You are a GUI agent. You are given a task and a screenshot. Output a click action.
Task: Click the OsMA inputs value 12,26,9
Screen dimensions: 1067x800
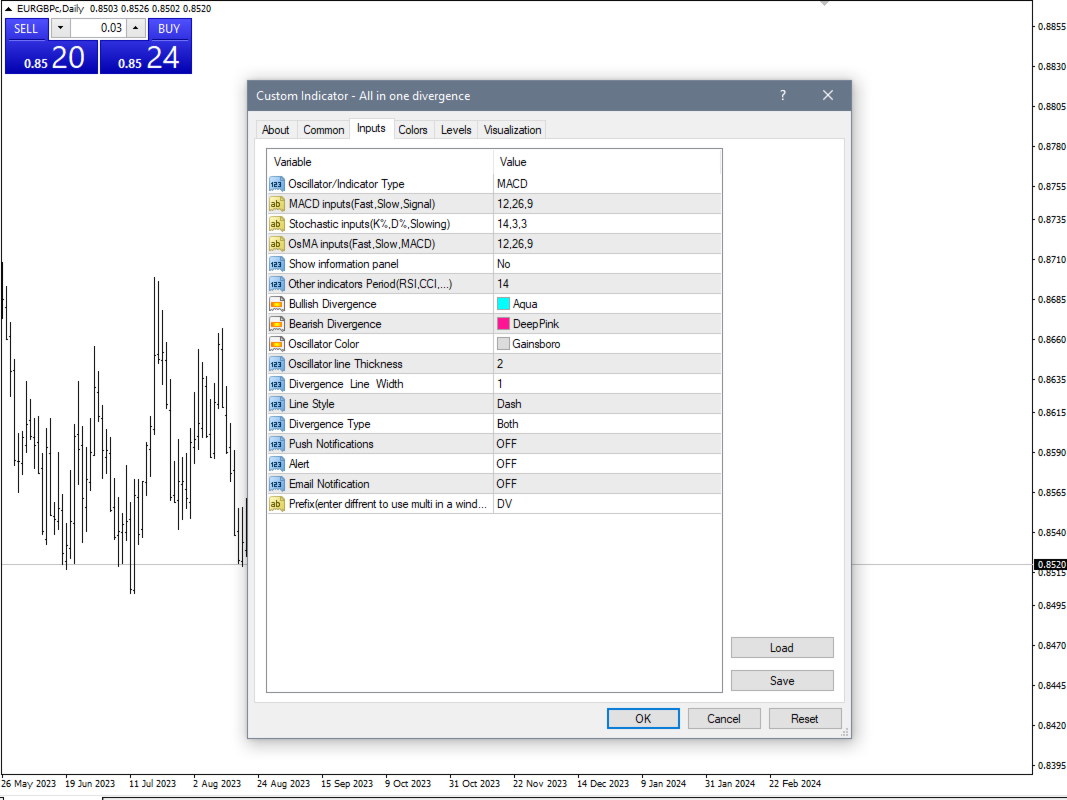click(607, 244)
